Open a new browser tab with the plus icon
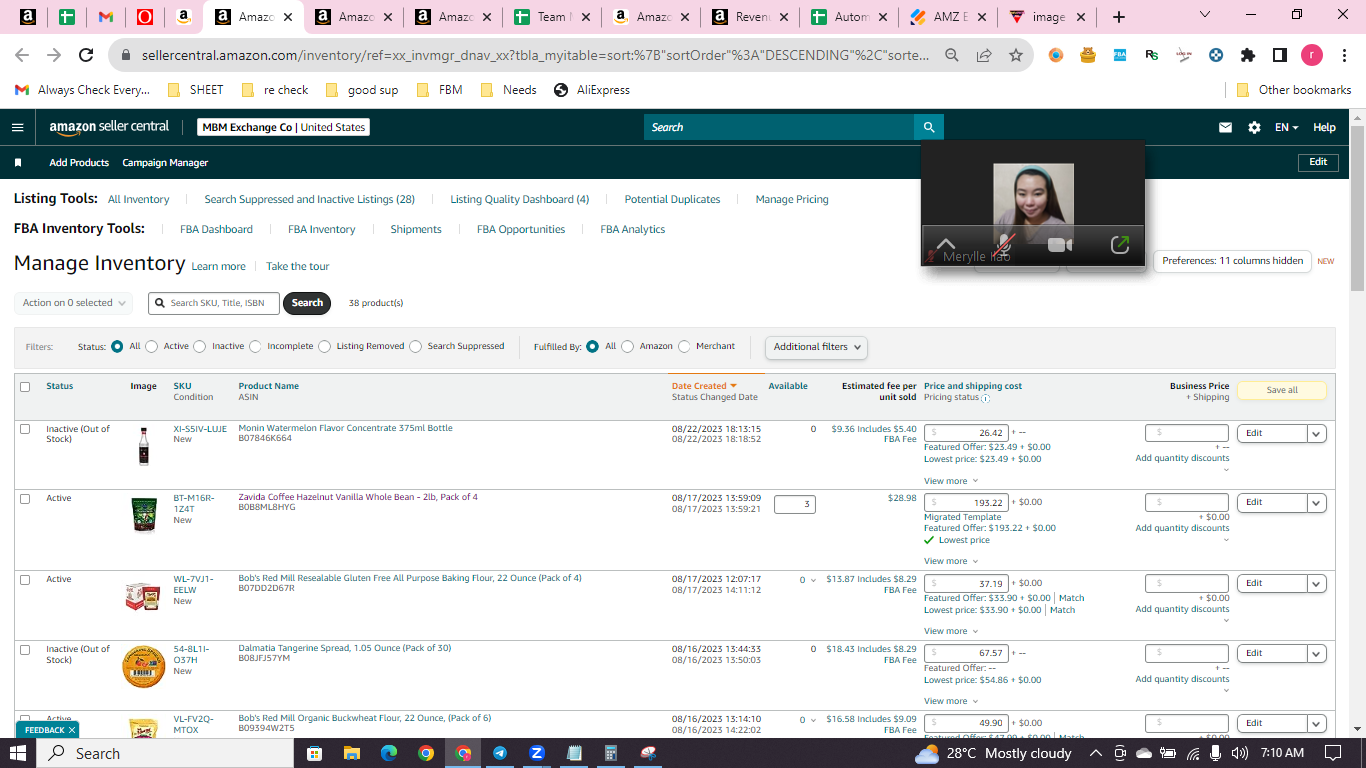The image size is (1366, 768). click(x=1119, y=17)
